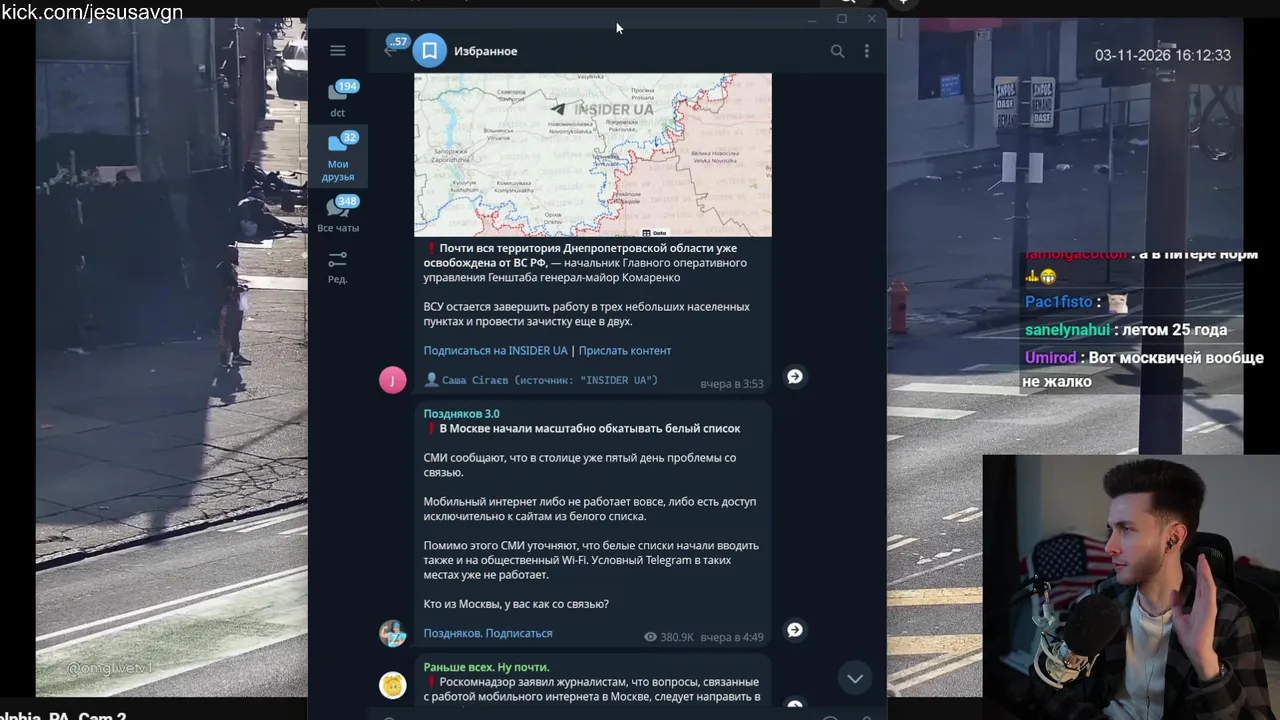
Task: Click Ред. to edit chat folders
Action: pos(338,267)
